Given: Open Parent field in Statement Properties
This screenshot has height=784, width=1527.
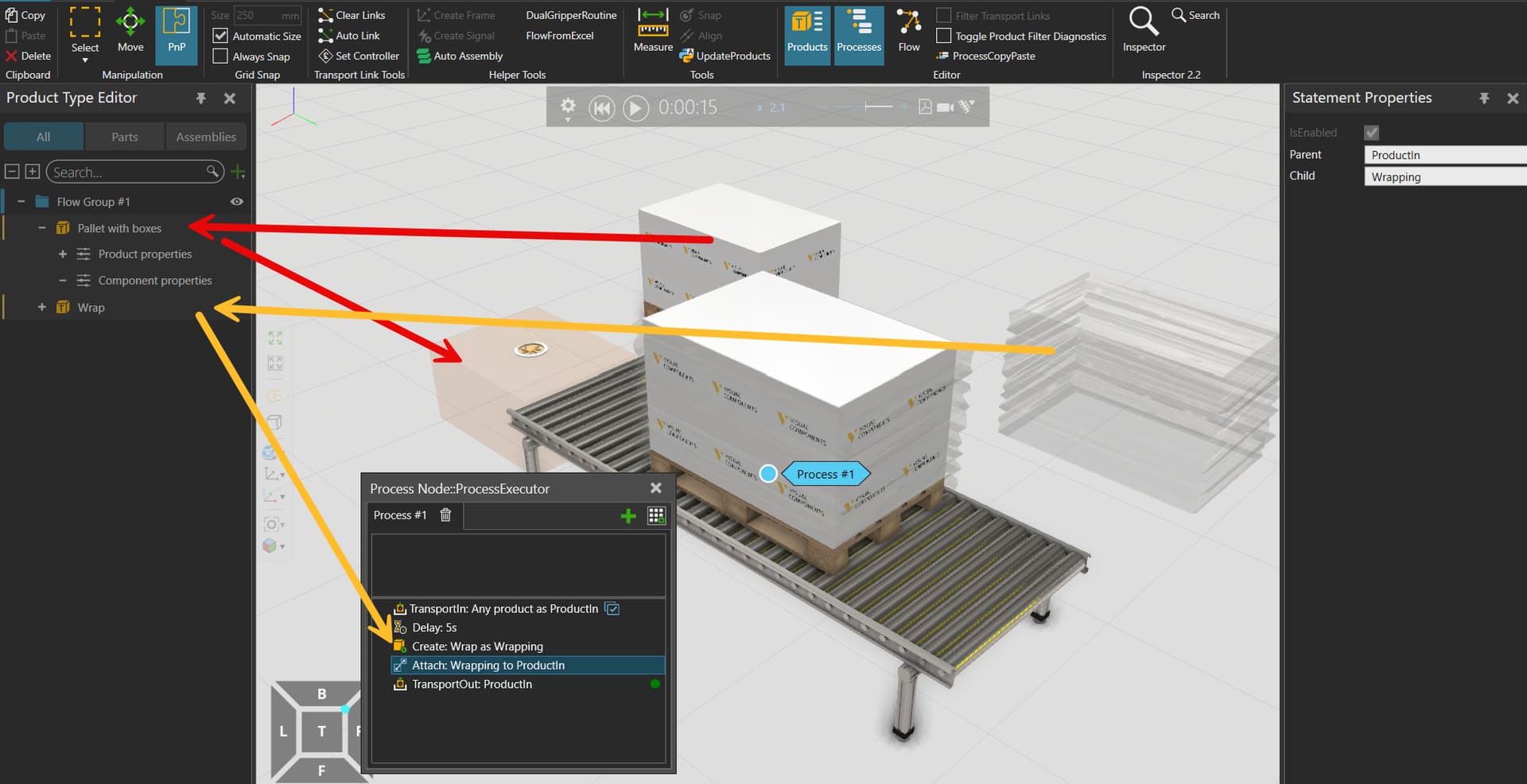Looking at the screenshot, I should click(x=1445, y=155).
